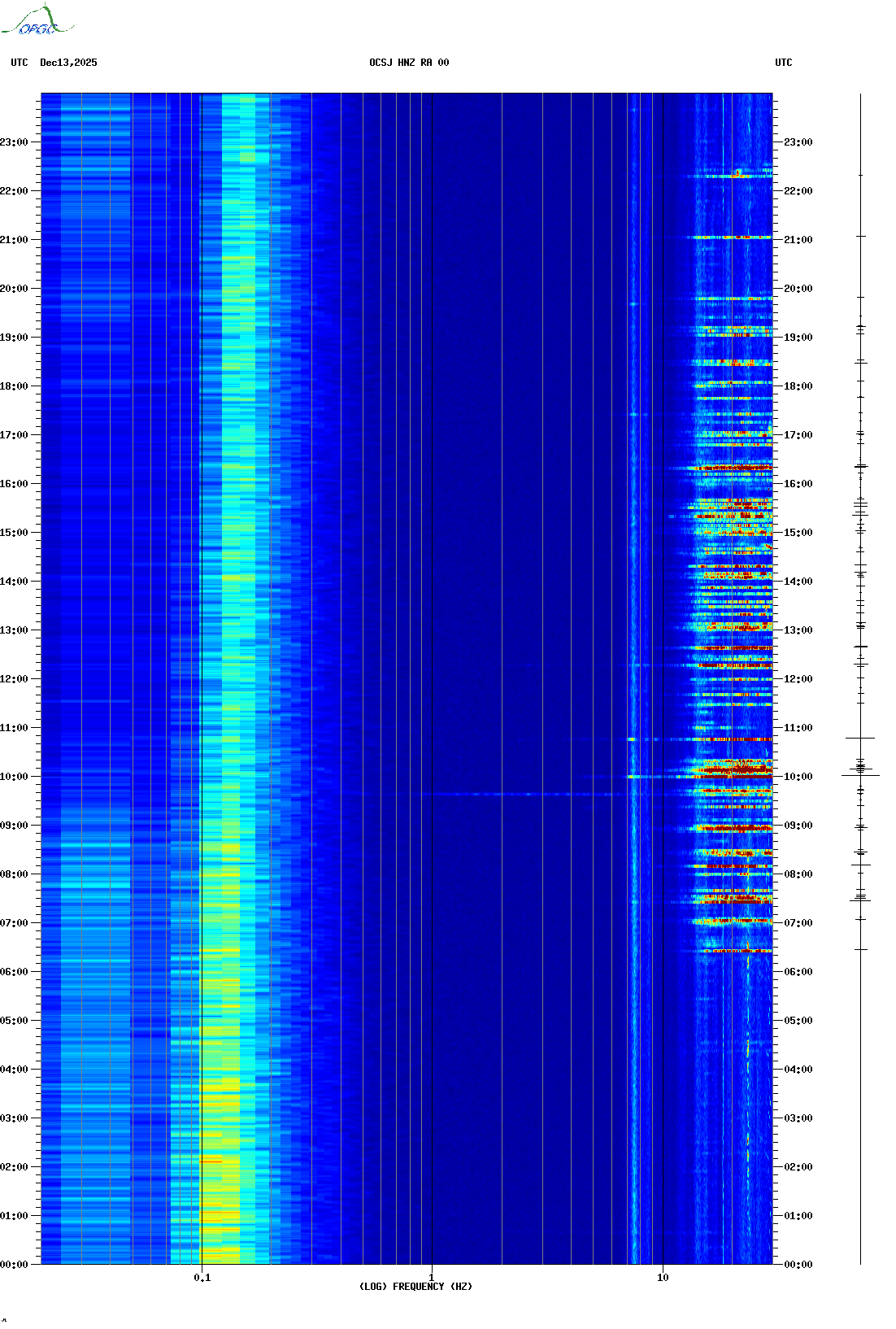Click the (LOG) FREQUENCY (HZ) axis label
896x1329 pixels.
tap(415, 1287)
